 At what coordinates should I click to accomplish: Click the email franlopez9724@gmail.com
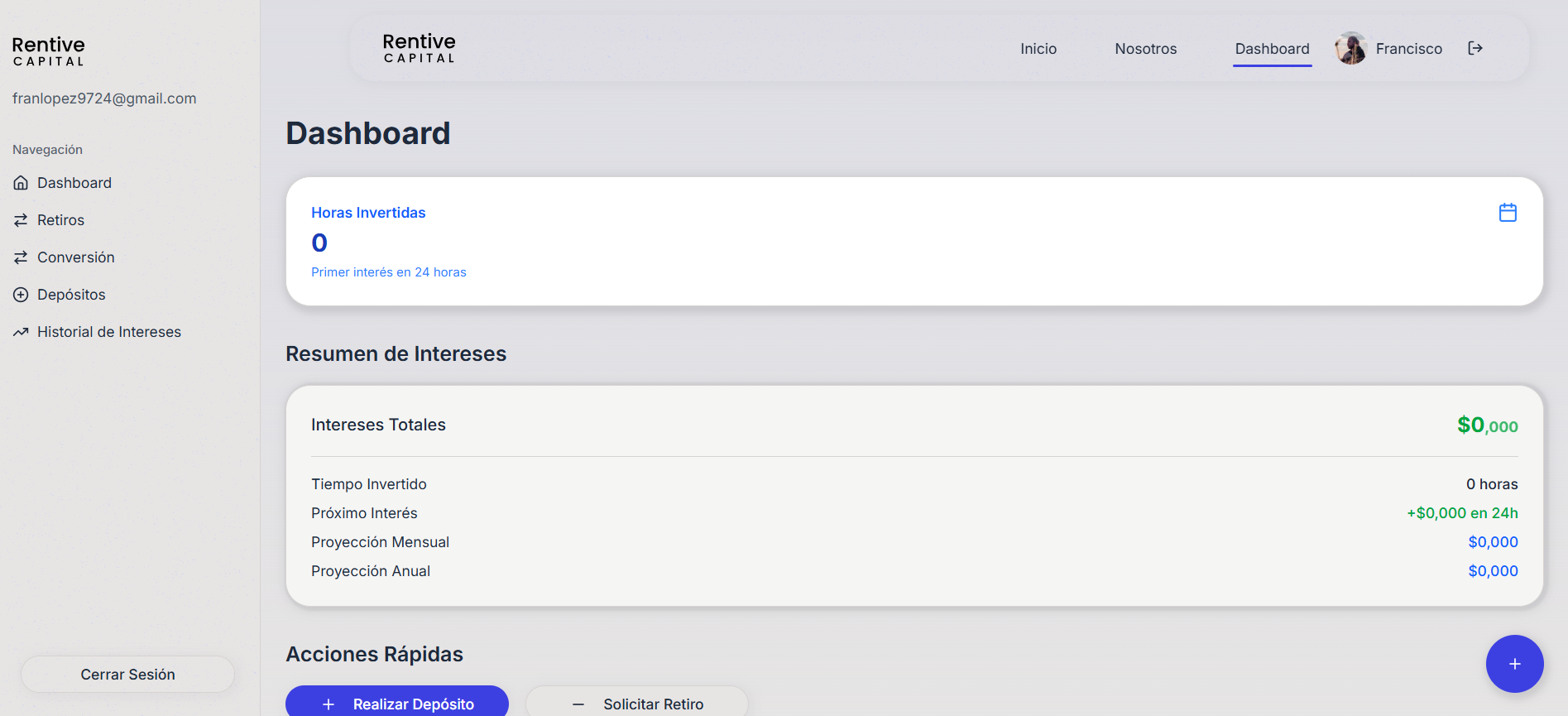tap(104, 99)
